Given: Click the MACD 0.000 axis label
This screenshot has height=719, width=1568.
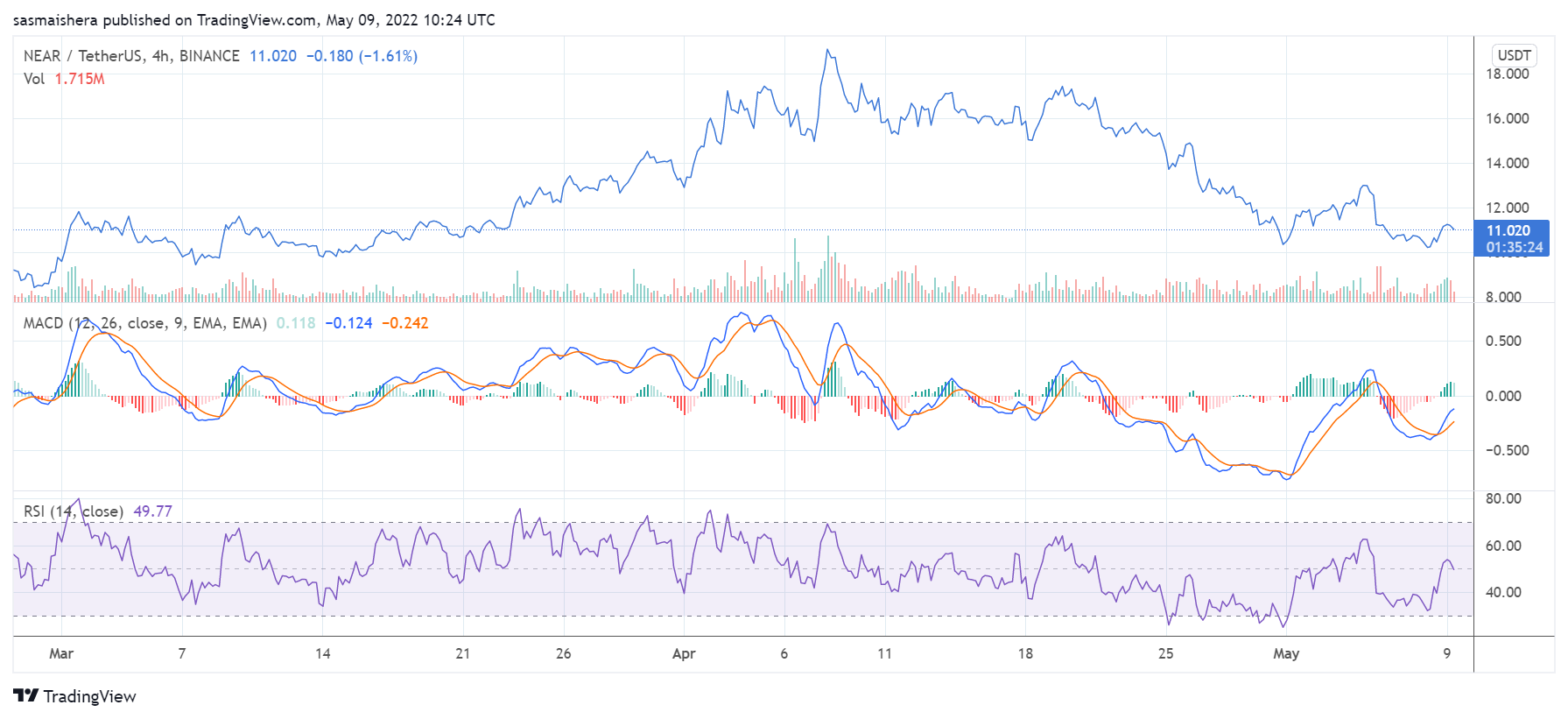Looking at the screenshot, I should (x=1503, y=396).
